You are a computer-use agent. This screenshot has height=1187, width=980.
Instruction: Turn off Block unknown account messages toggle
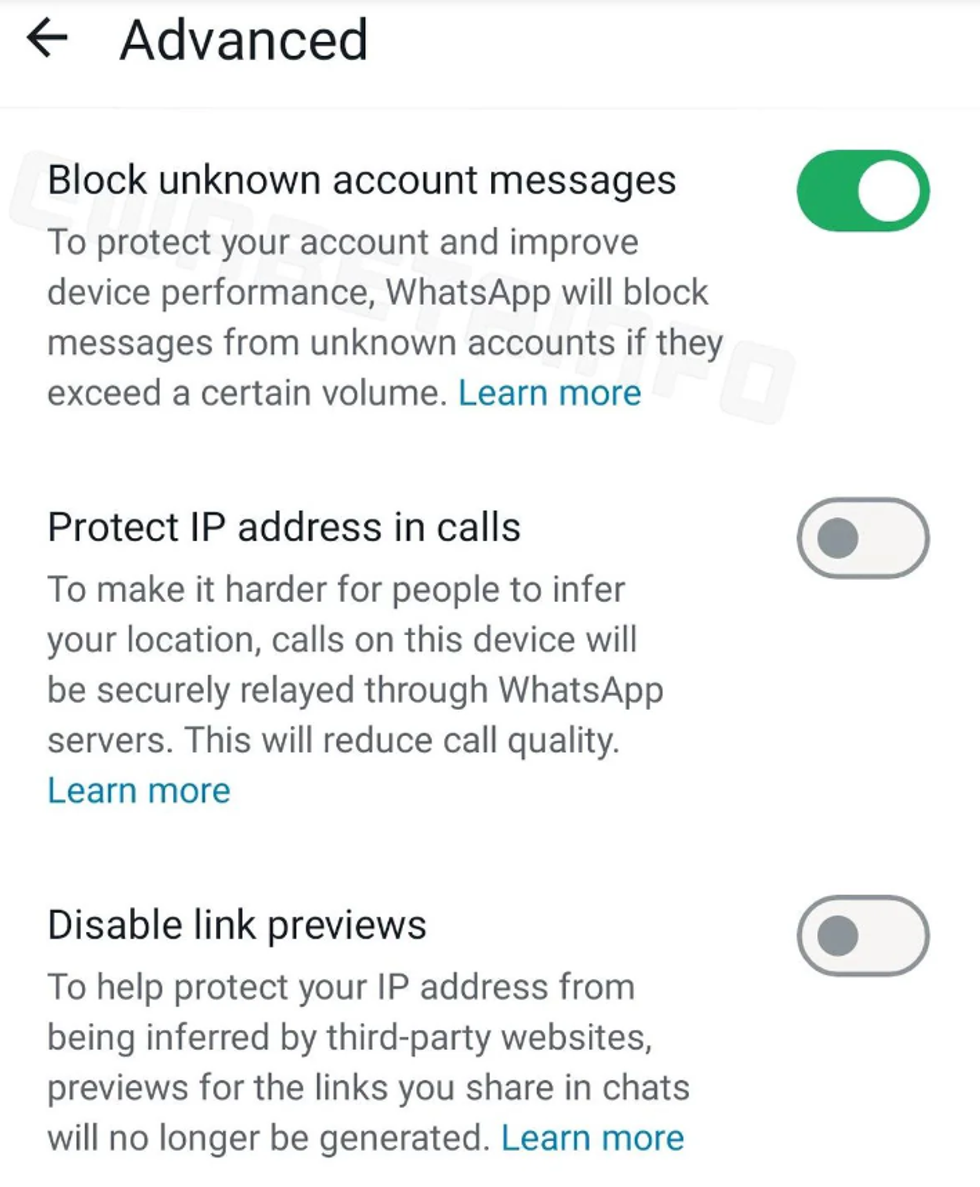click(863, 190)
